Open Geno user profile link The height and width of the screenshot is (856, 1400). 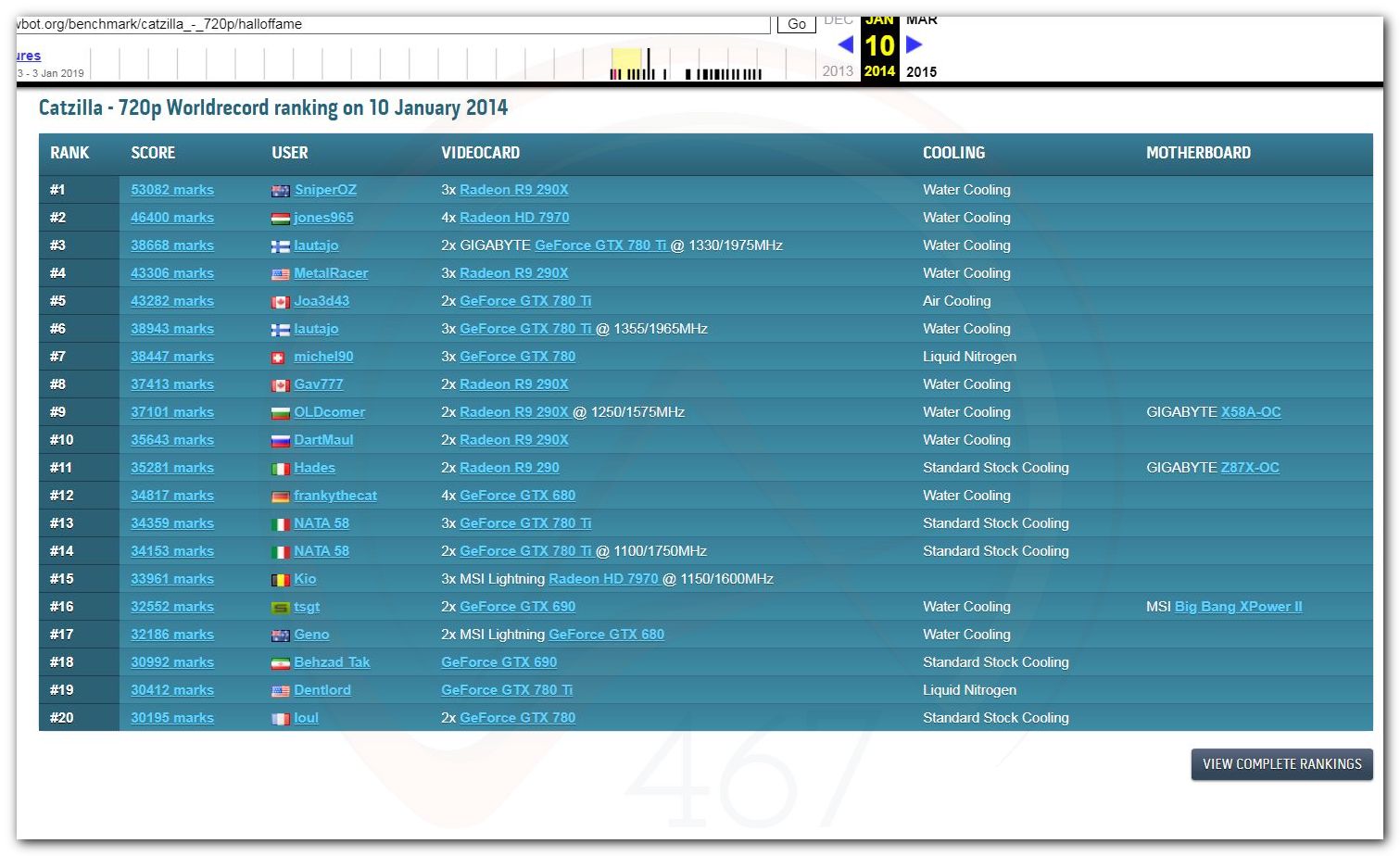[311, 635]
